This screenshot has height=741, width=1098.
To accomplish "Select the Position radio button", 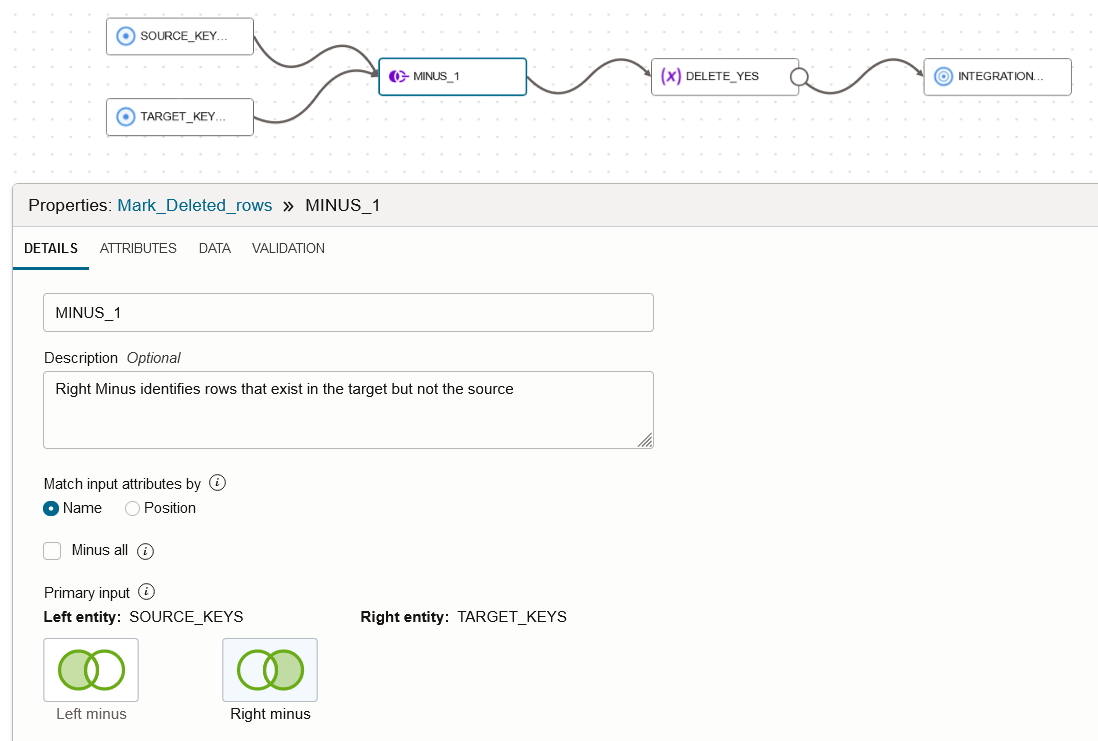I will [x=132, y=508].
